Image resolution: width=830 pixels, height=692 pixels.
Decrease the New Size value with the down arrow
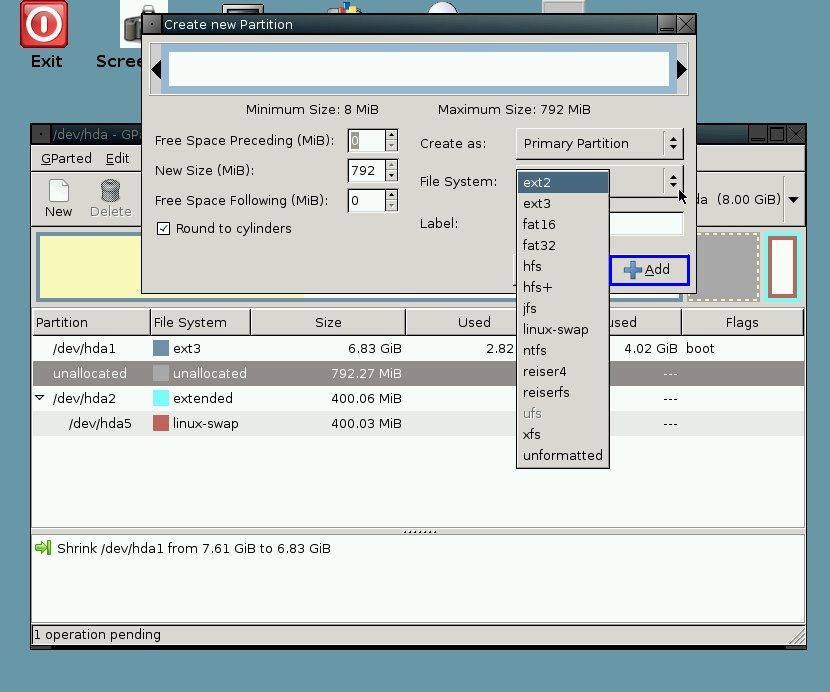click(x=391, y=176)
